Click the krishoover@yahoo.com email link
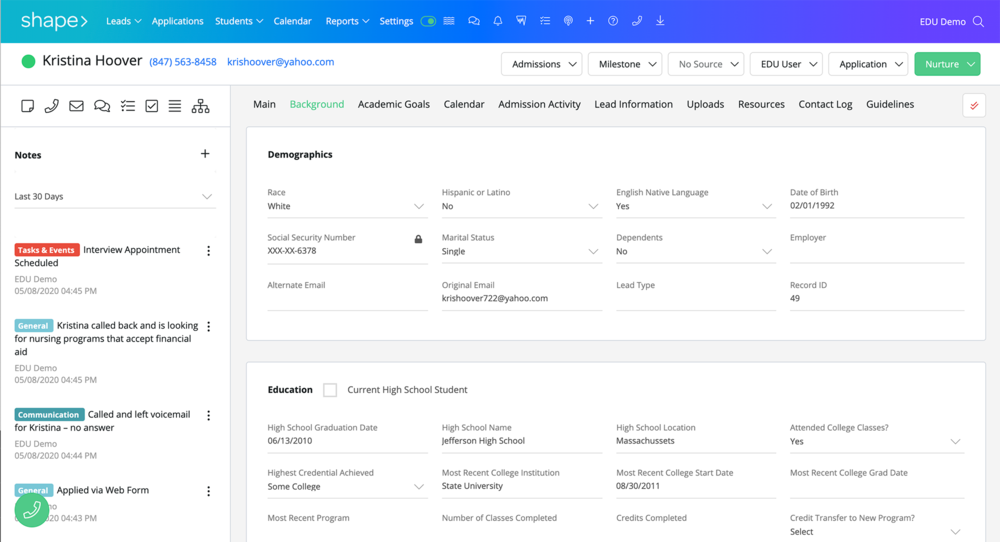The height and width of the screenshot is (542, 1000). coord(281,62)
